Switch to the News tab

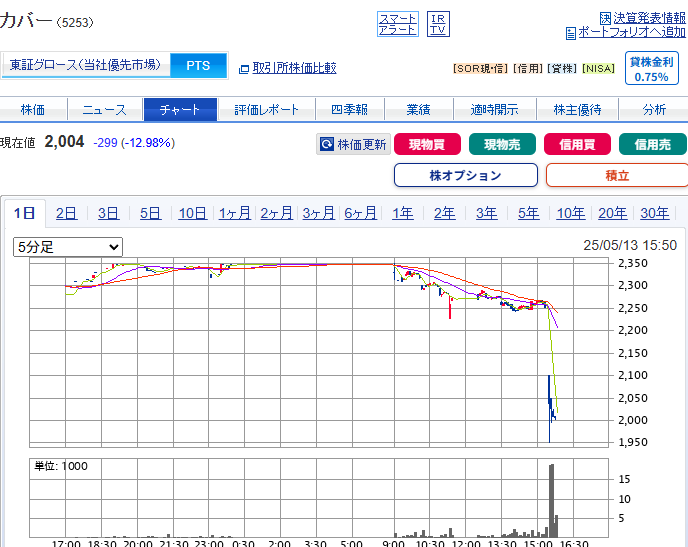click(x=104, y=110)
